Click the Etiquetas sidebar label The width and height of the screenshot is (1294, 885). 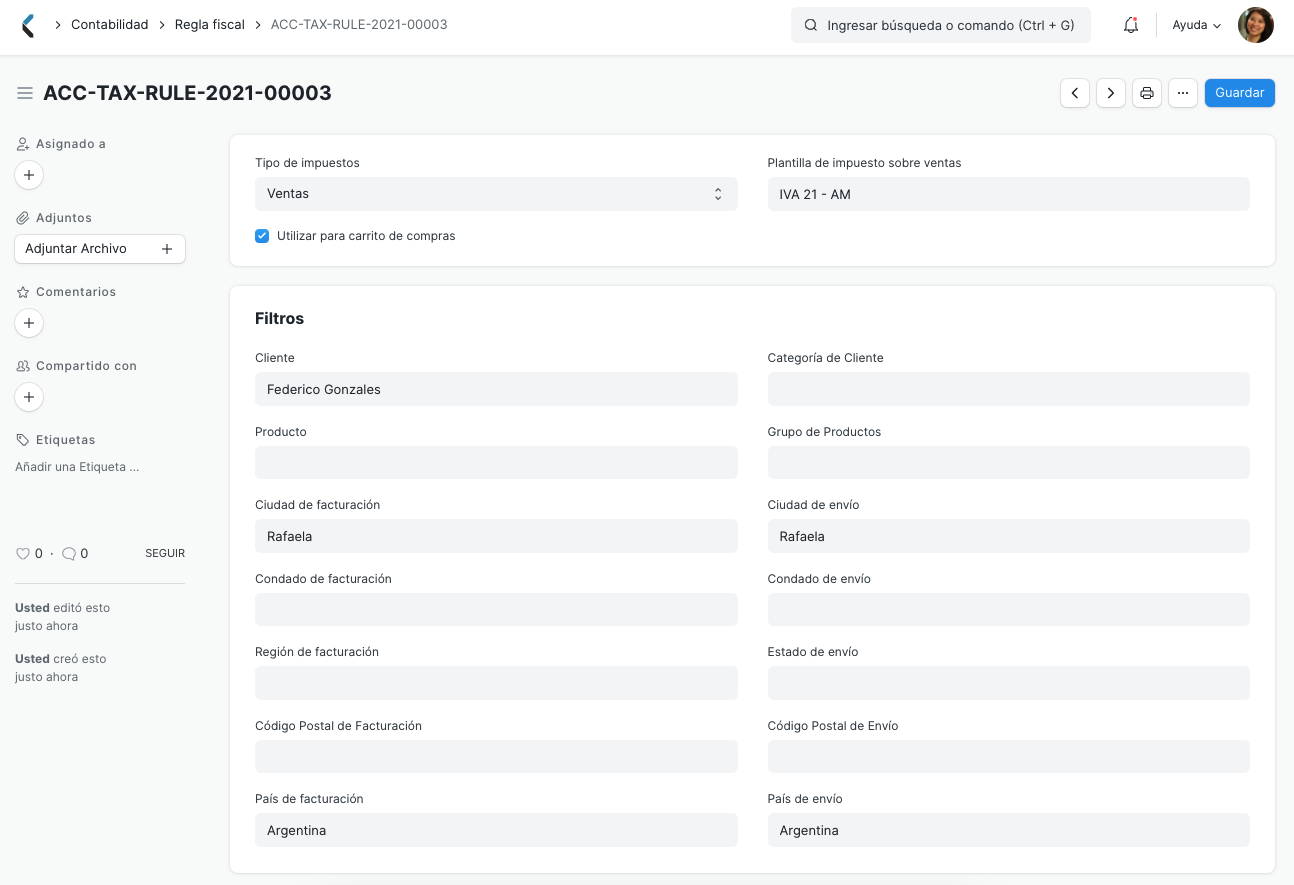(x=65, y=440)
